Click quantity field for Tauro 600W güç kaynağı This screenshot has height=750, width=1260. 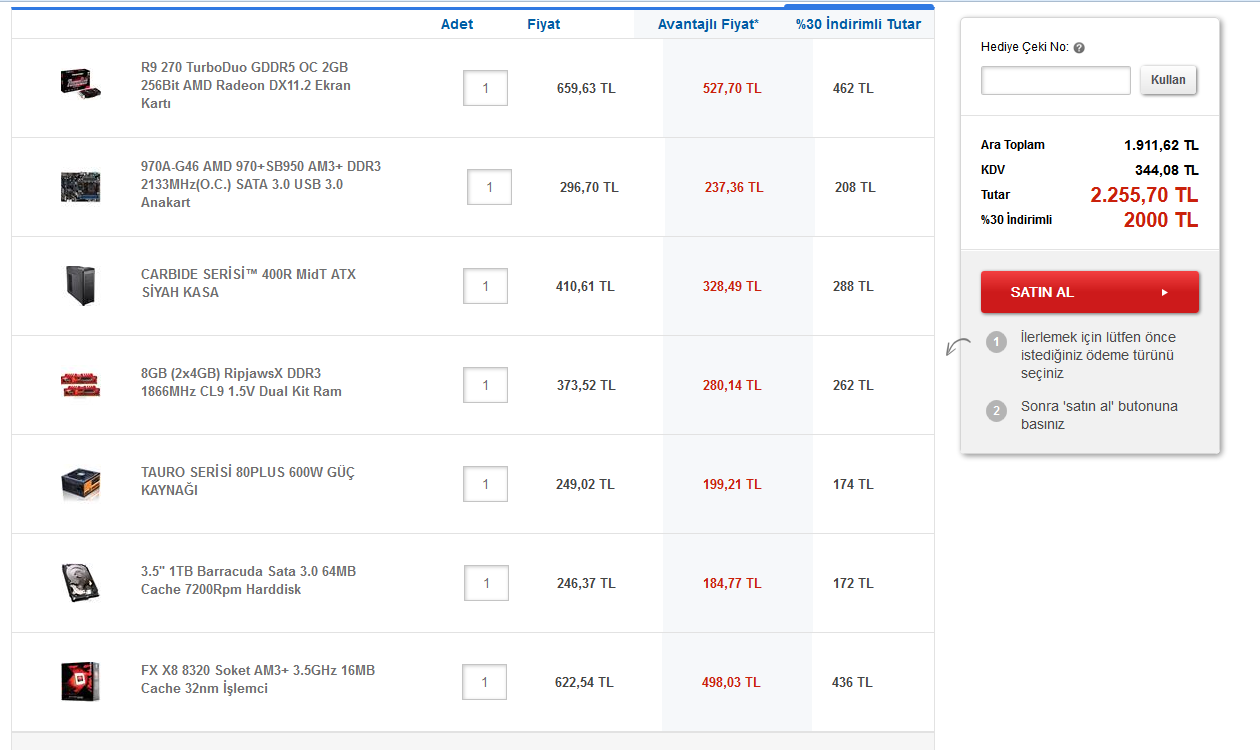485,484
